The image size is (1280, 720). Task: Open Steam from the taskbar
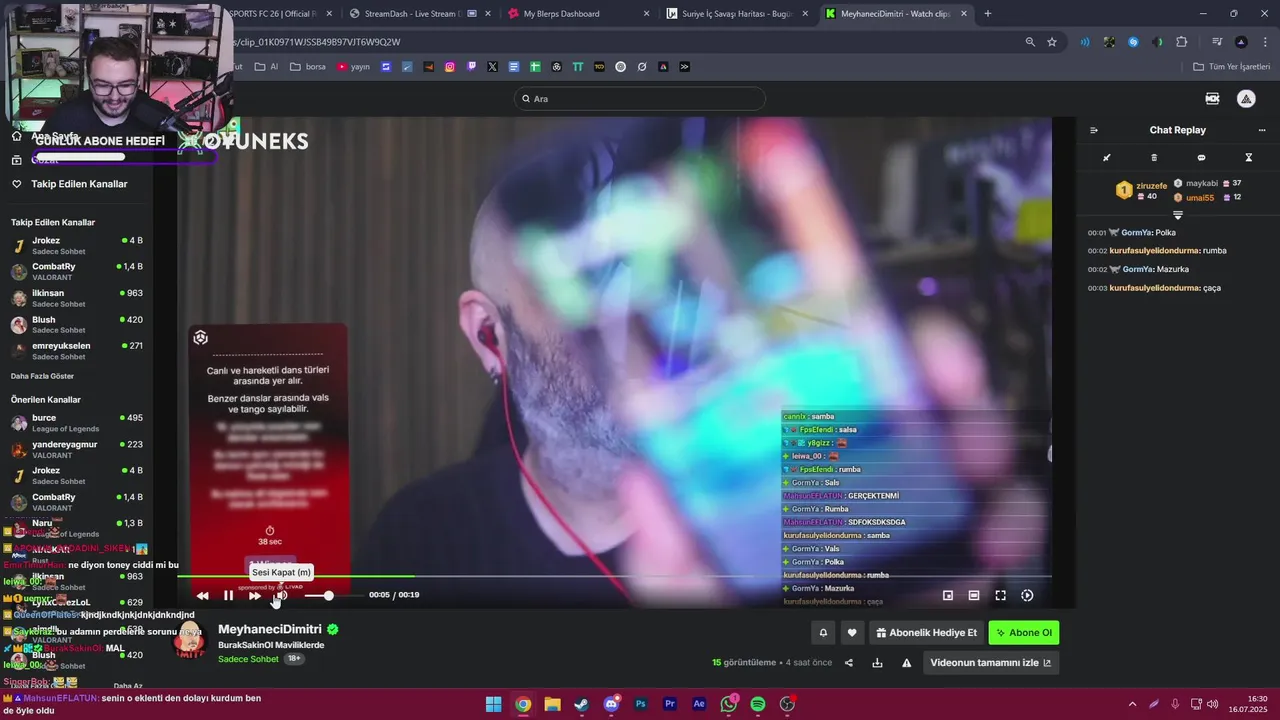[x=581, y=704]
